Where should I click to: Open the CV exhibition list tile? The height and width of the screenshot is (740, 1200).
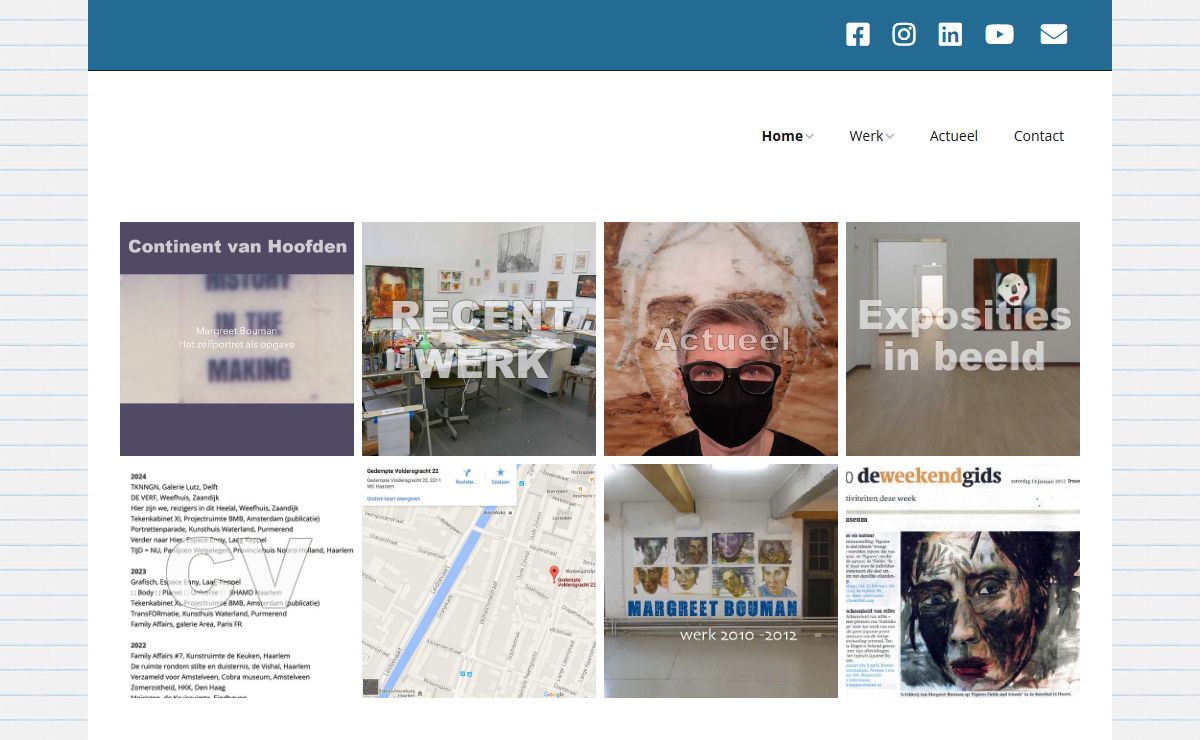click(x=237, y=581)
